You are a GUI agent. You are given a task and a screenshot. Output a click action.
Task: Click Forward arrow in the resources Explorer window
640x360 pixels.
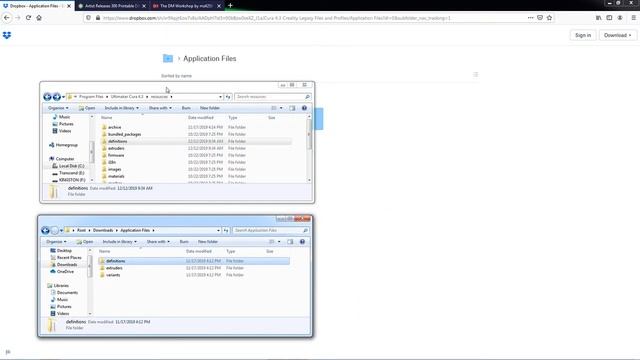pos(57,97)
